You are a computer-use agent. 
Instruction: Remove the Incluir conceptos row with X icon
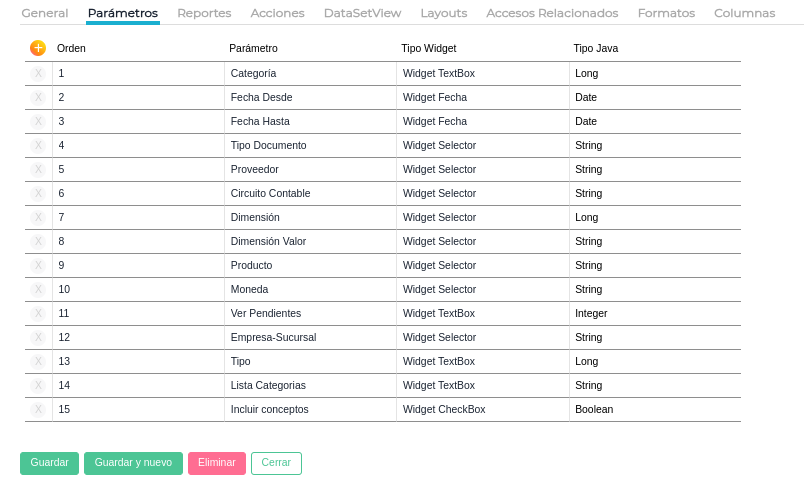coord(38,409)
